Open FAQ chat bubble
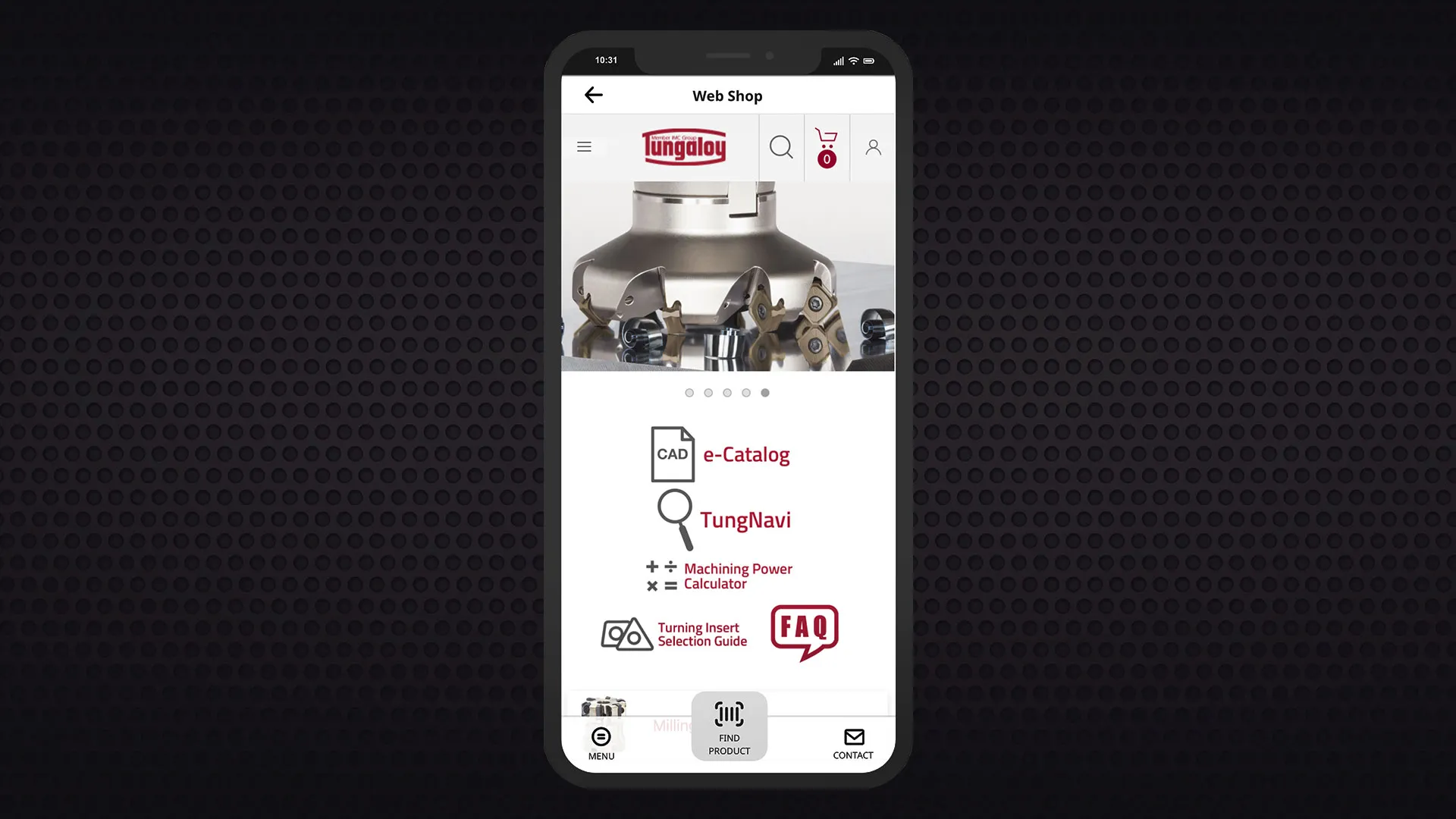 (805, 631)
